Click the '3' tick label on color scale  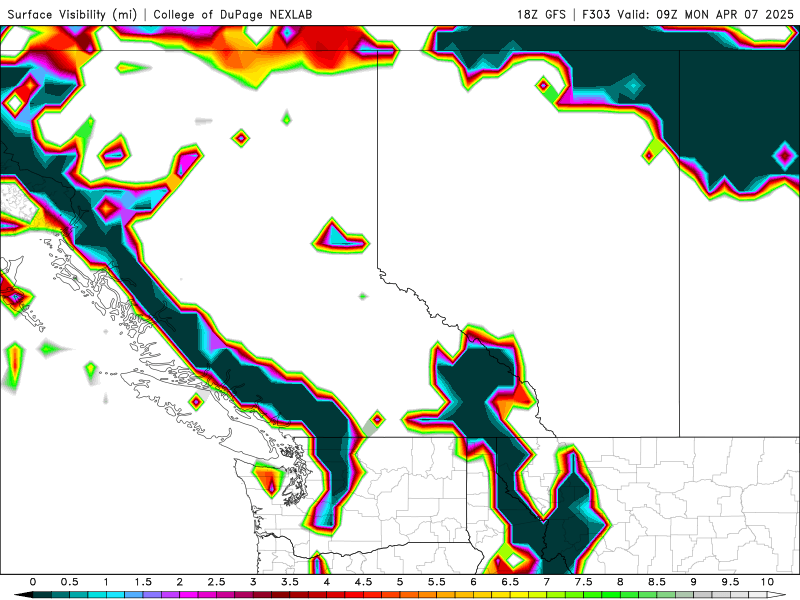pyautogui.click(x=253, y=582)
